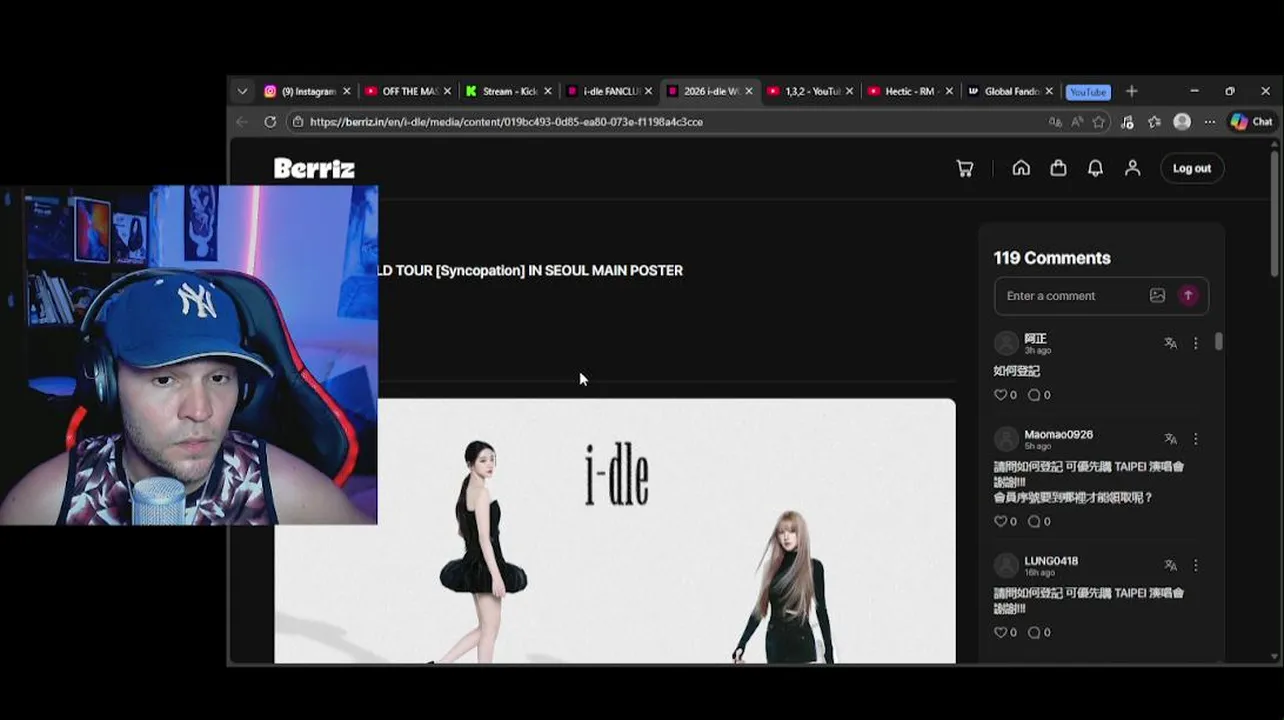Open 阿正's profile avatar
Image resolution: width=1284 pixels, height=720 pixels.
(1006, 343)
